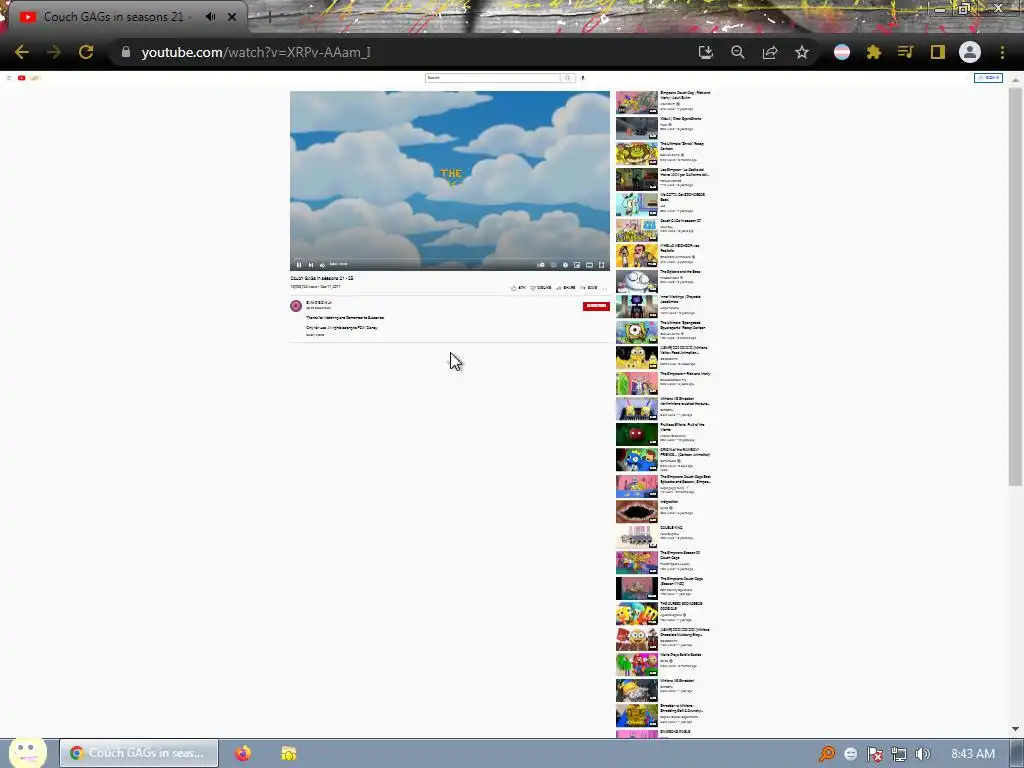Open Chrome three-dot menu

(1002, 52)
